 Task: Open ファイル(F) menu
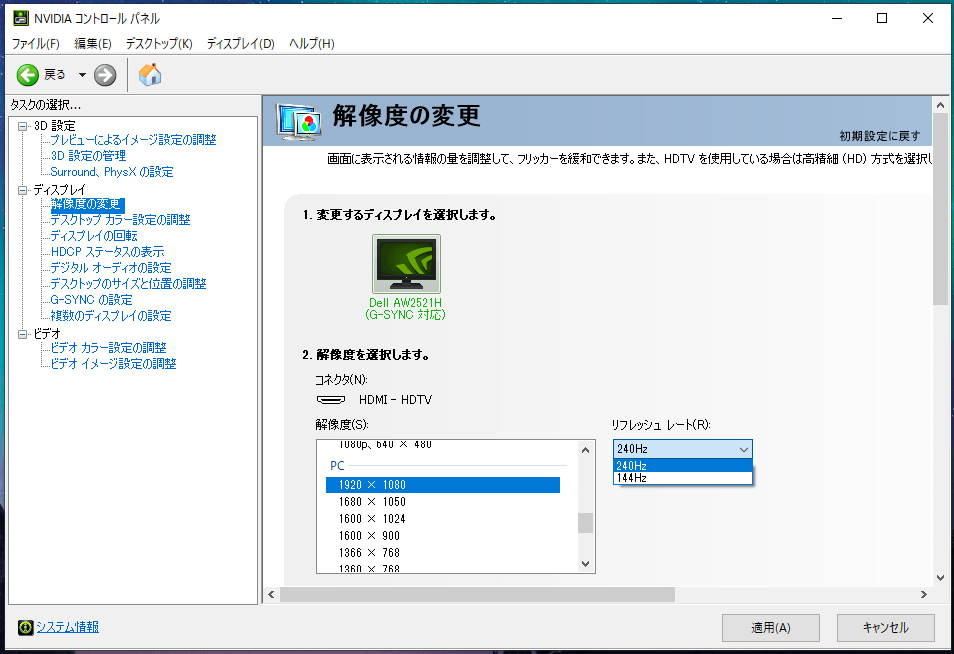tap(36, 44)
